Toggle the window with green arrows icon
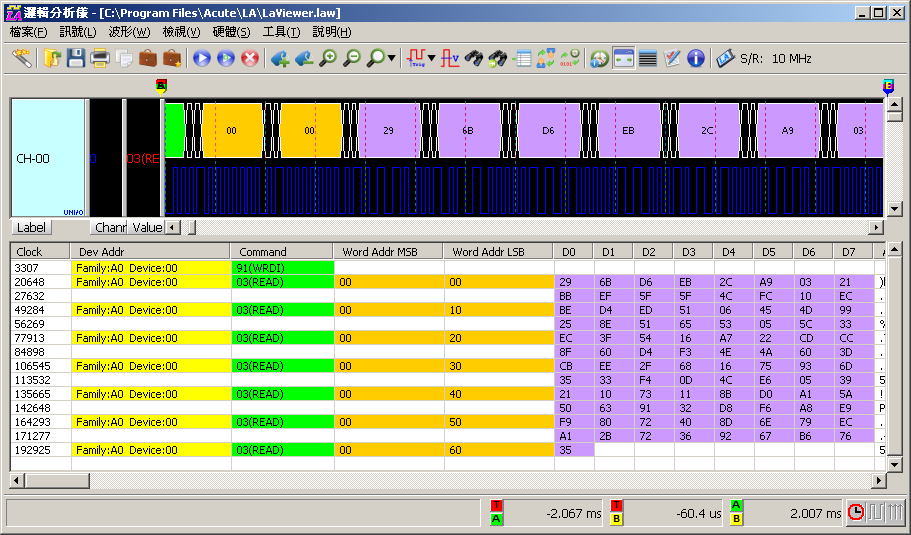Screen dimensions: 911x535 (x=623, y=58)
